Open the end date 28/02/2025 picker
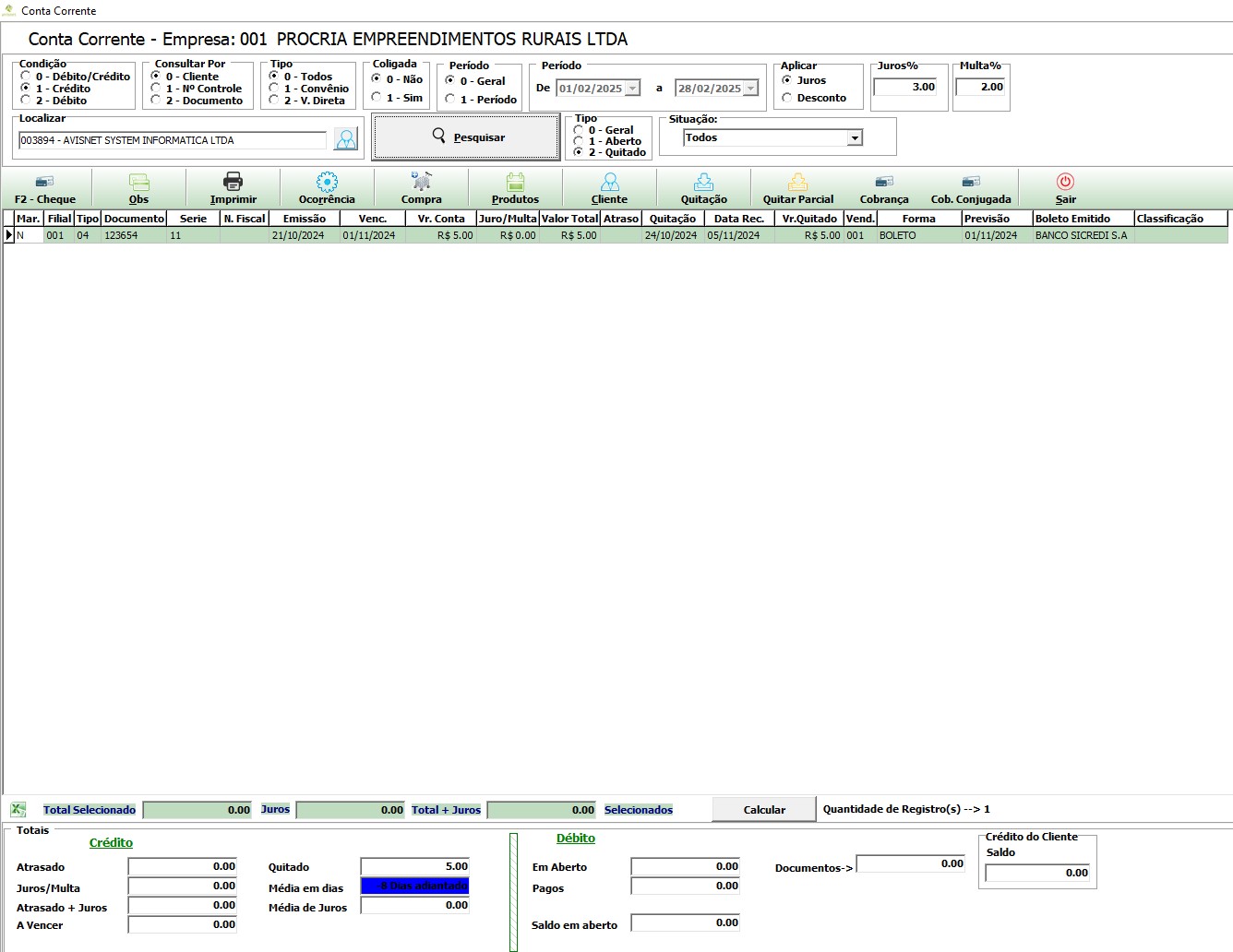 coord(750,89)
